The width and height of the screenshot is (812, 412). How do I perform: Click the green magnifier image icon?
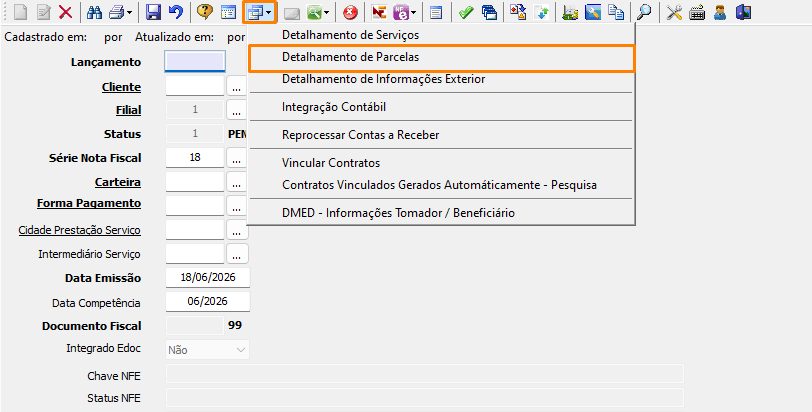tap(314, 12)
